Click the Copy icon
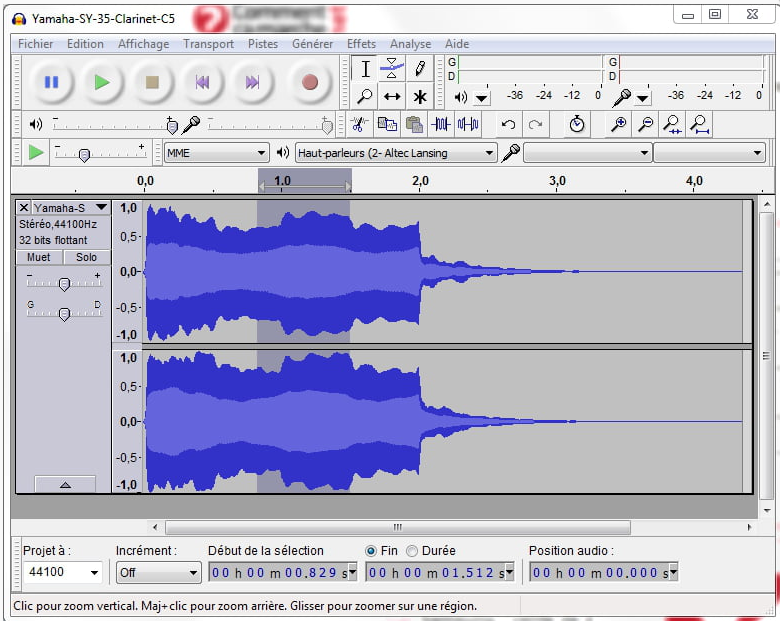780x621 pixels. coord(387,124)
